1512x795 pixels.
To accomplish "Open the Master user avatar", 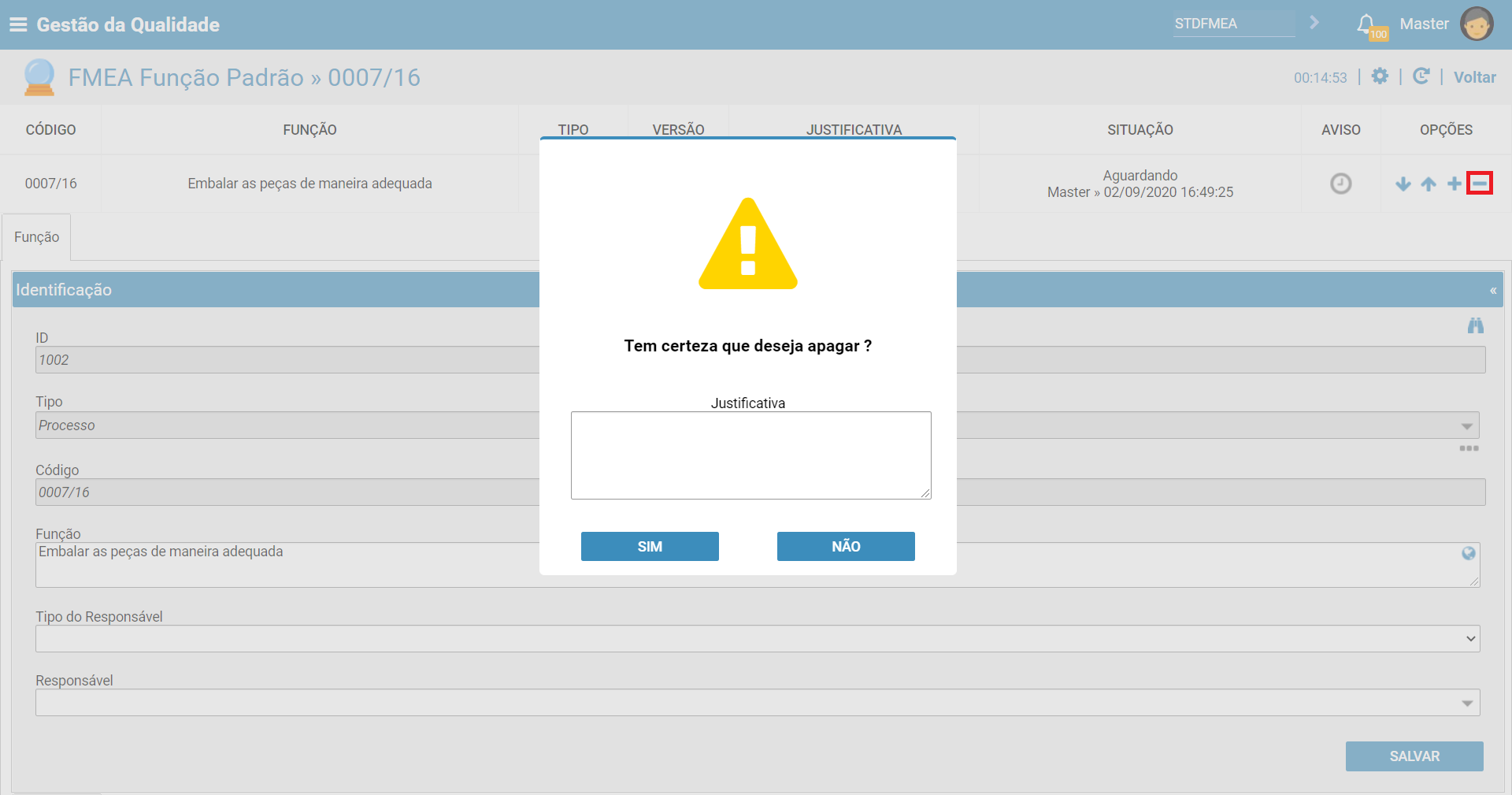I will coord(1477,24).
